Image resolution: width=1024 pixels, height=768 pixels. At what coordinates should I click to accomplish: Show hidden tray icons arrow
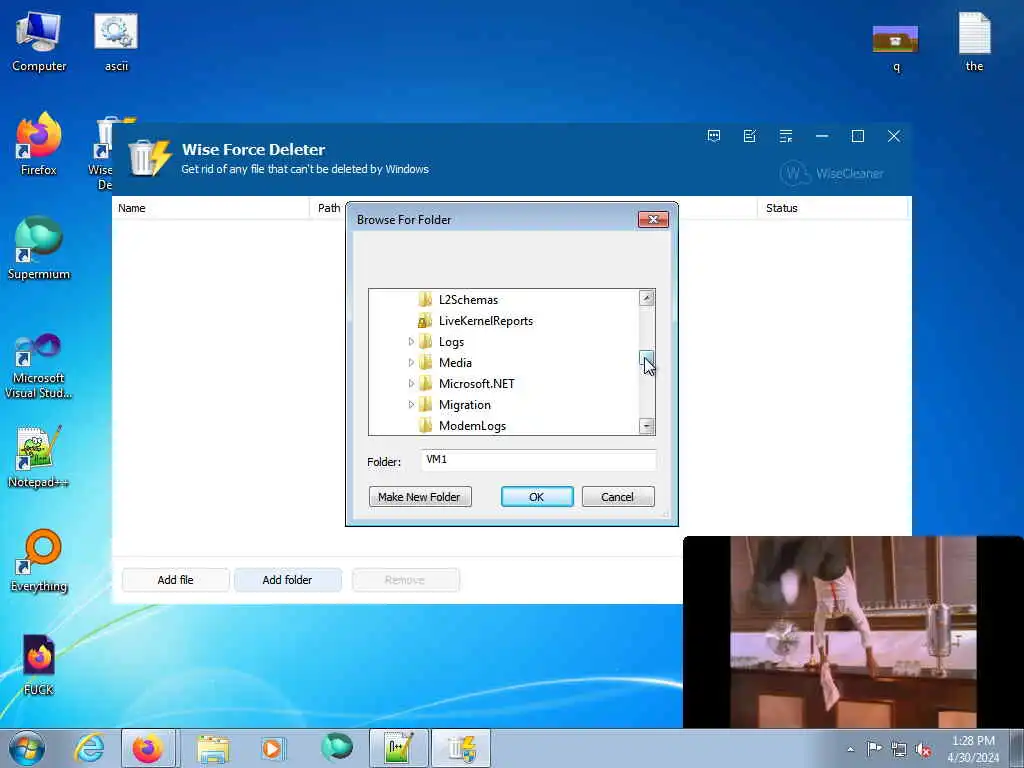click(x=850, y=749)
